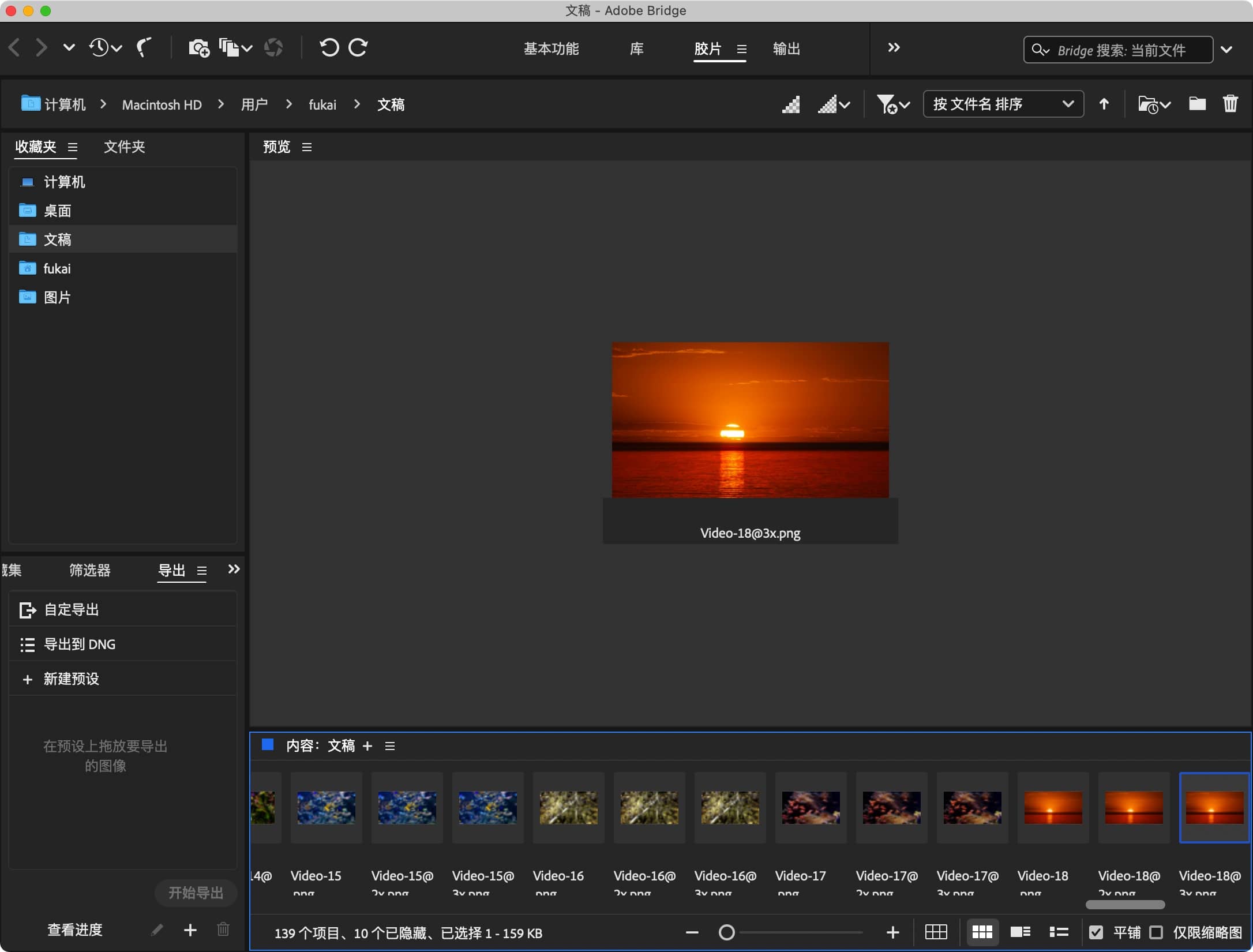
Task: Rotate 90° counterclockwise
Action: point(329,48)
